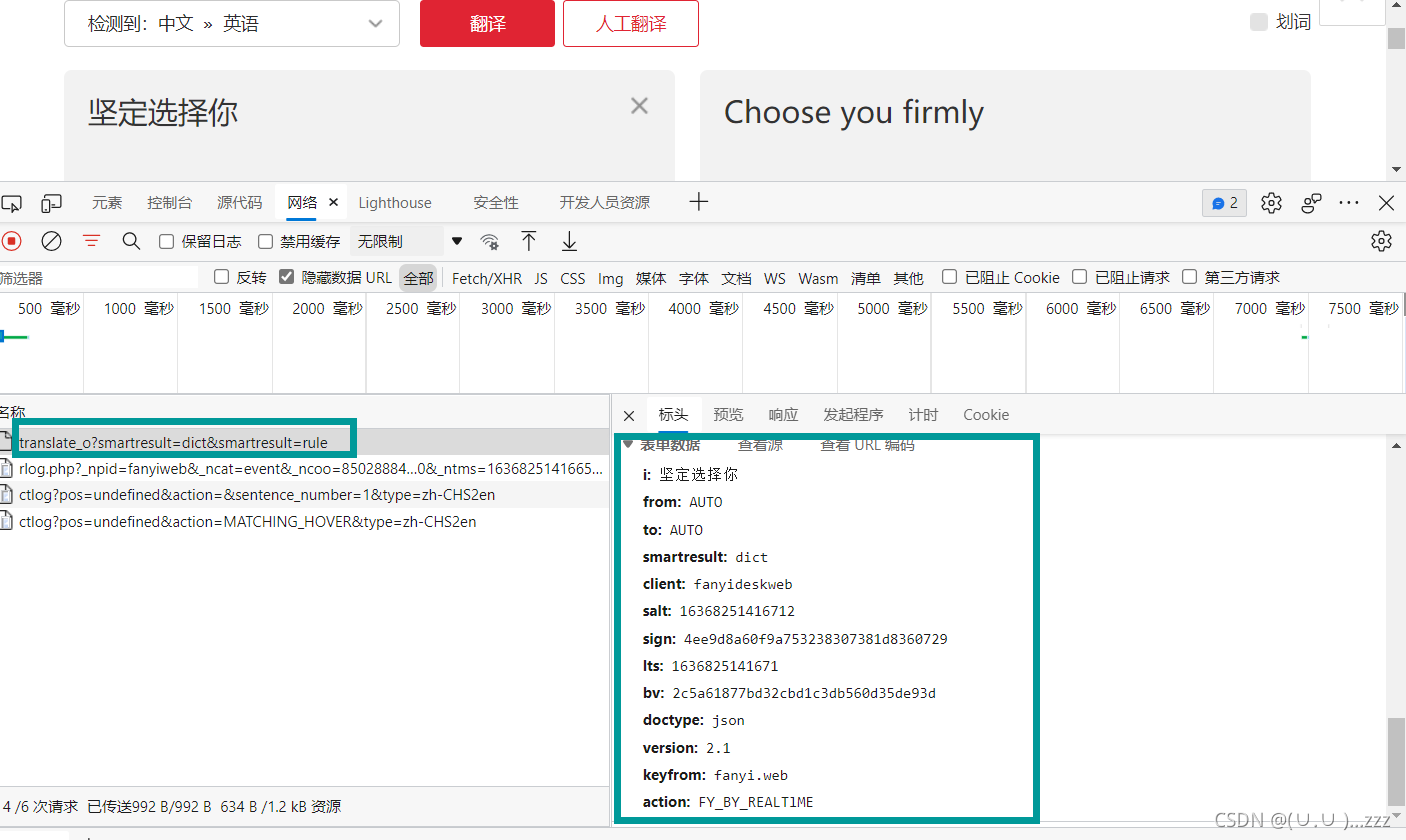The image size is (1406, 840).
Task: Open the 安全性 tab
Action: tap(496, 202)
